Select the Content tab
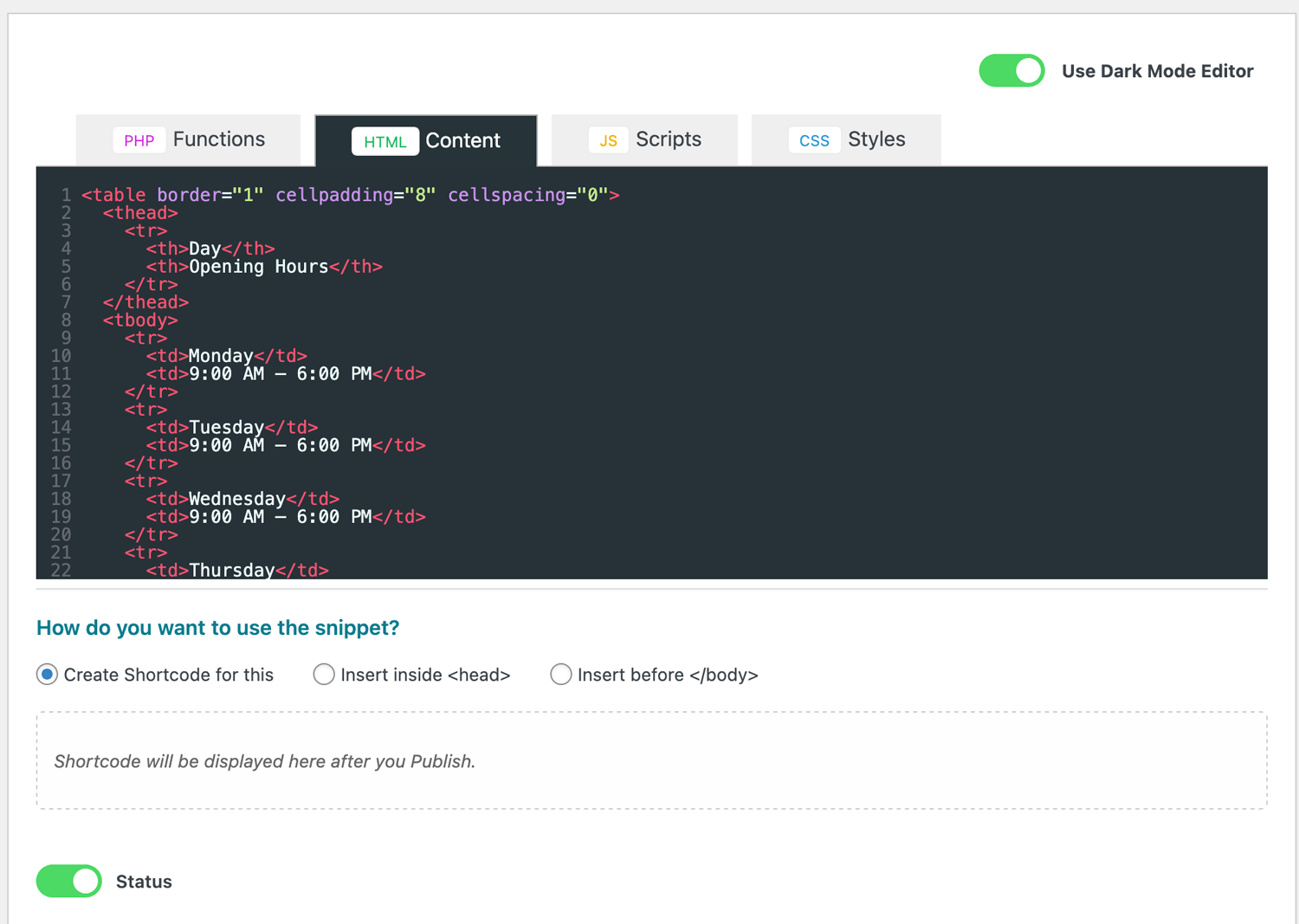The image size is (1299, 924). tap(426, 140)
